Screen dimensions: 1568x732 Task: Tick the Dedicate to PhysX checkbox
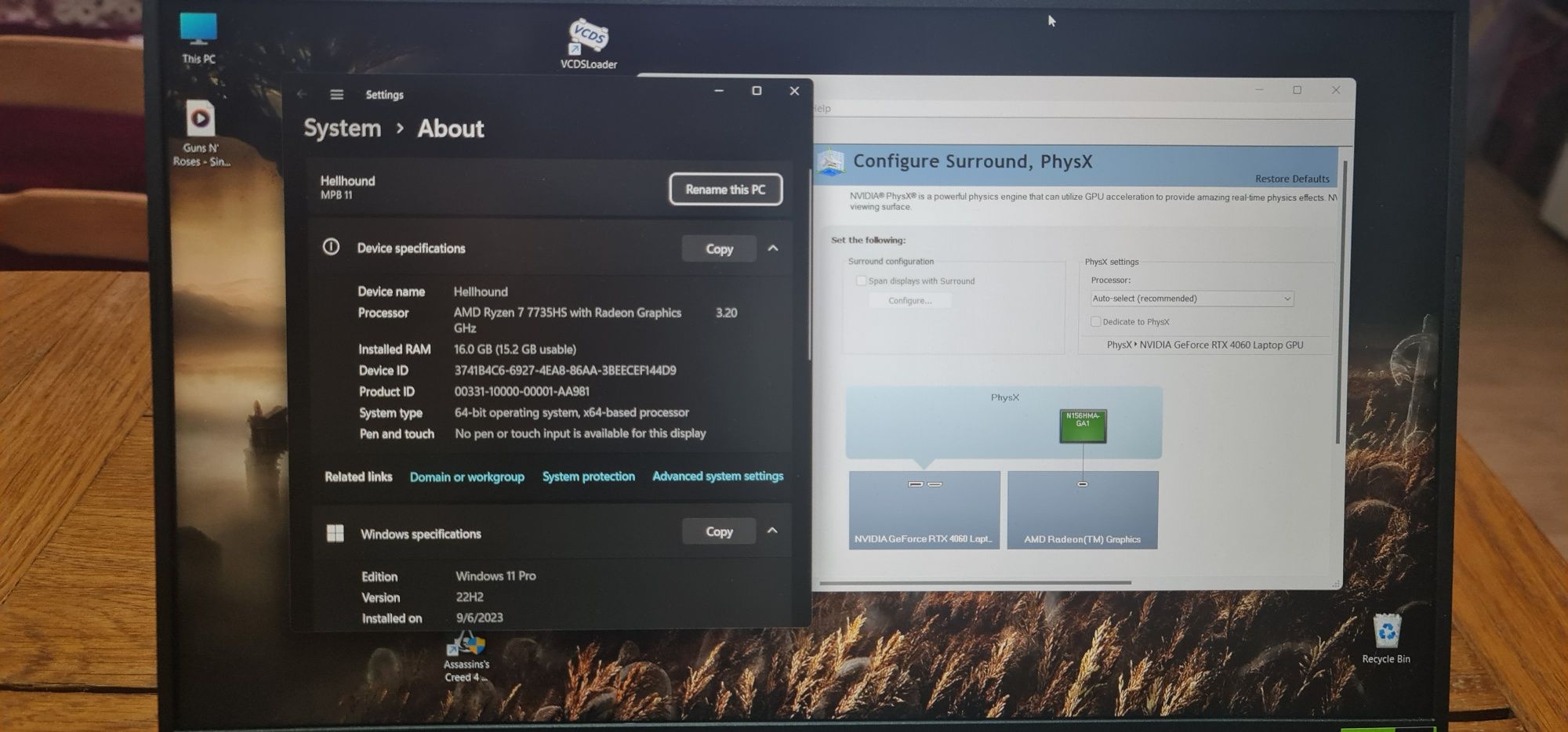[1096, 321]
